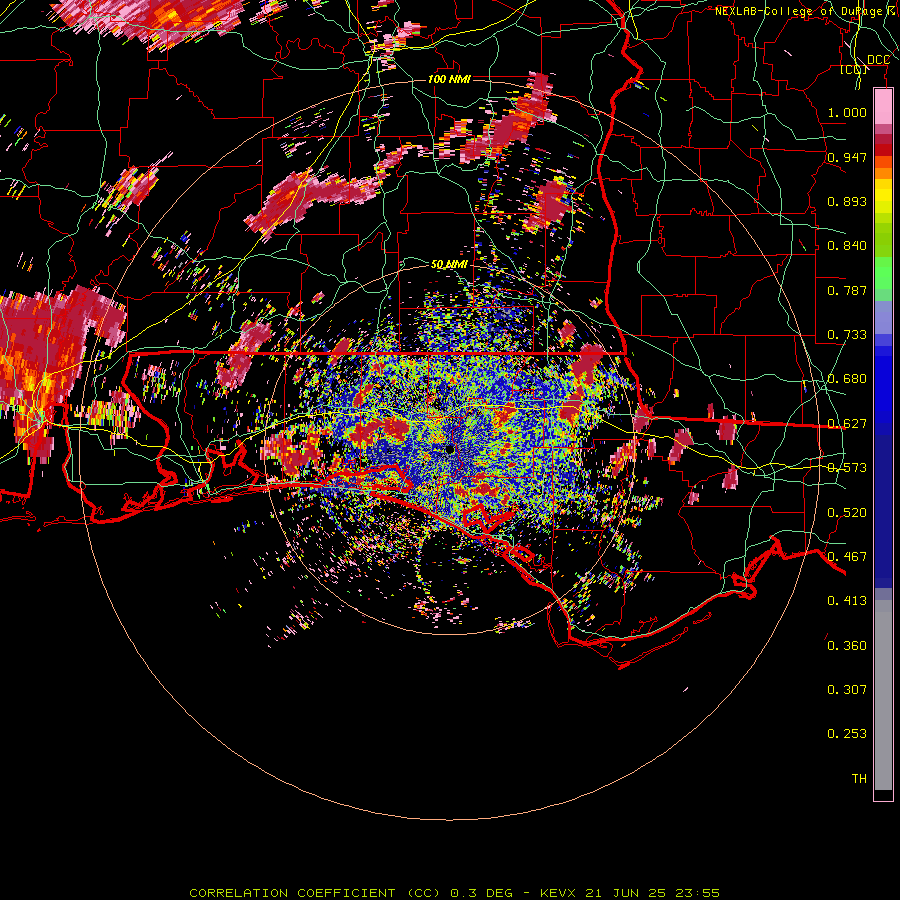
Task: Select the 1.000 legend value
Action: click(x=847, y=112)
